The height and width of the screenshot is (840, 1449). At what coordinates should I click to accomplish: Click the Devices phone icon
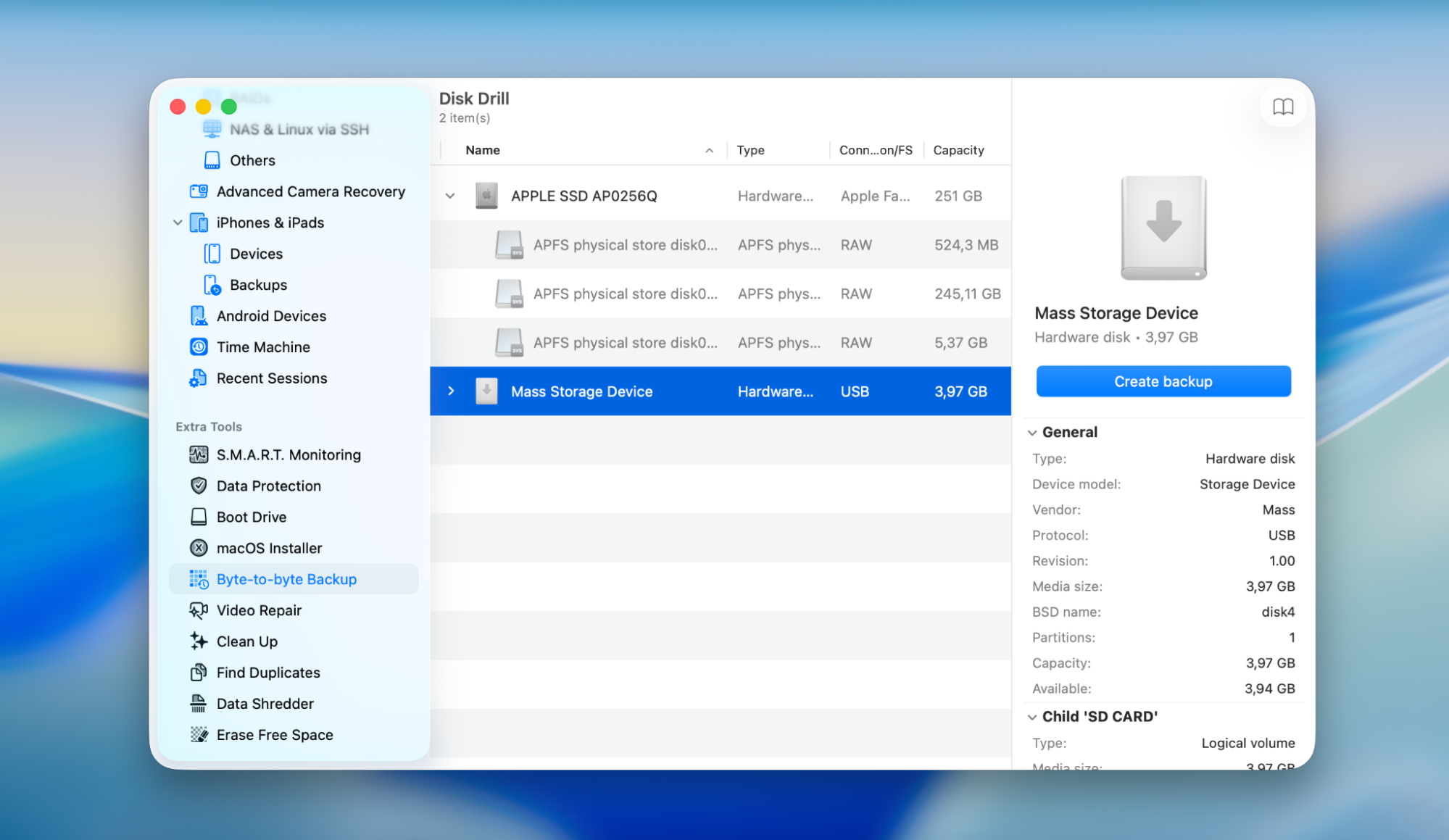tap(212, 254)
